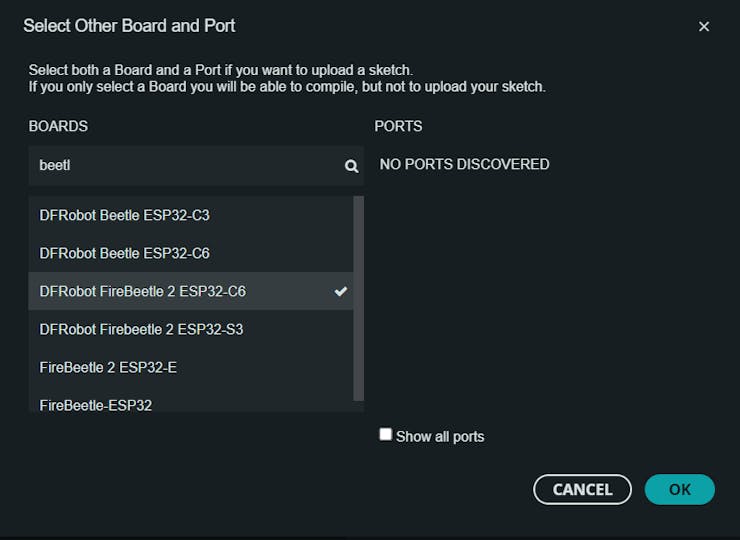
Task: Click the BOARDS column heading
Action: pos(58,126)
